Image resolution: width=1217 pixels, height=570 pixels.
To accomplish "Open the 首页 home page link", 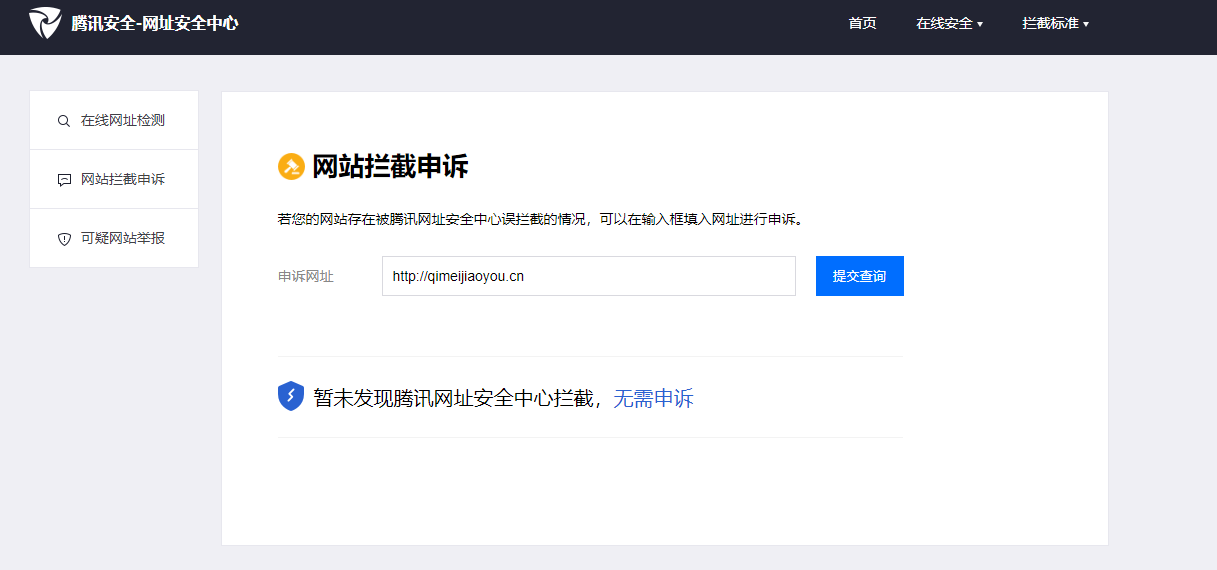I will coord(862,23).
